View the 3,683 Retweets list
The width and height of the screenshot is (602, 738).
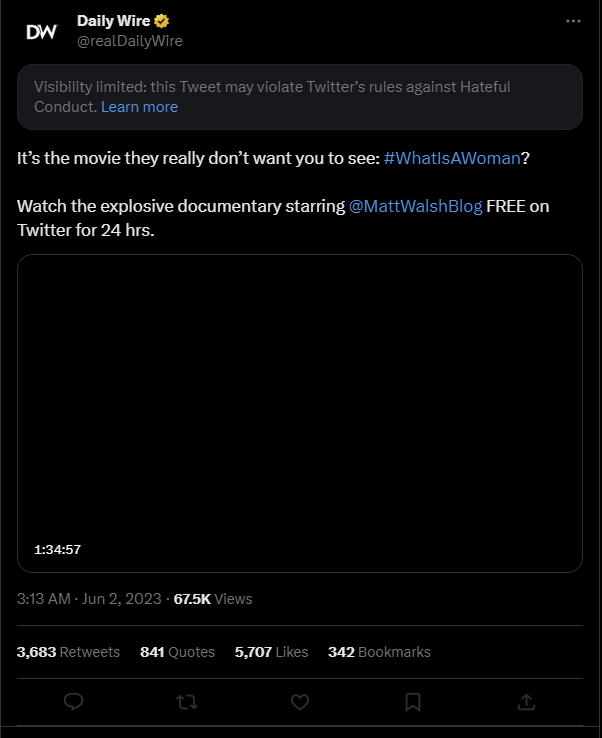pyautogui.click(x=68, y=652)
